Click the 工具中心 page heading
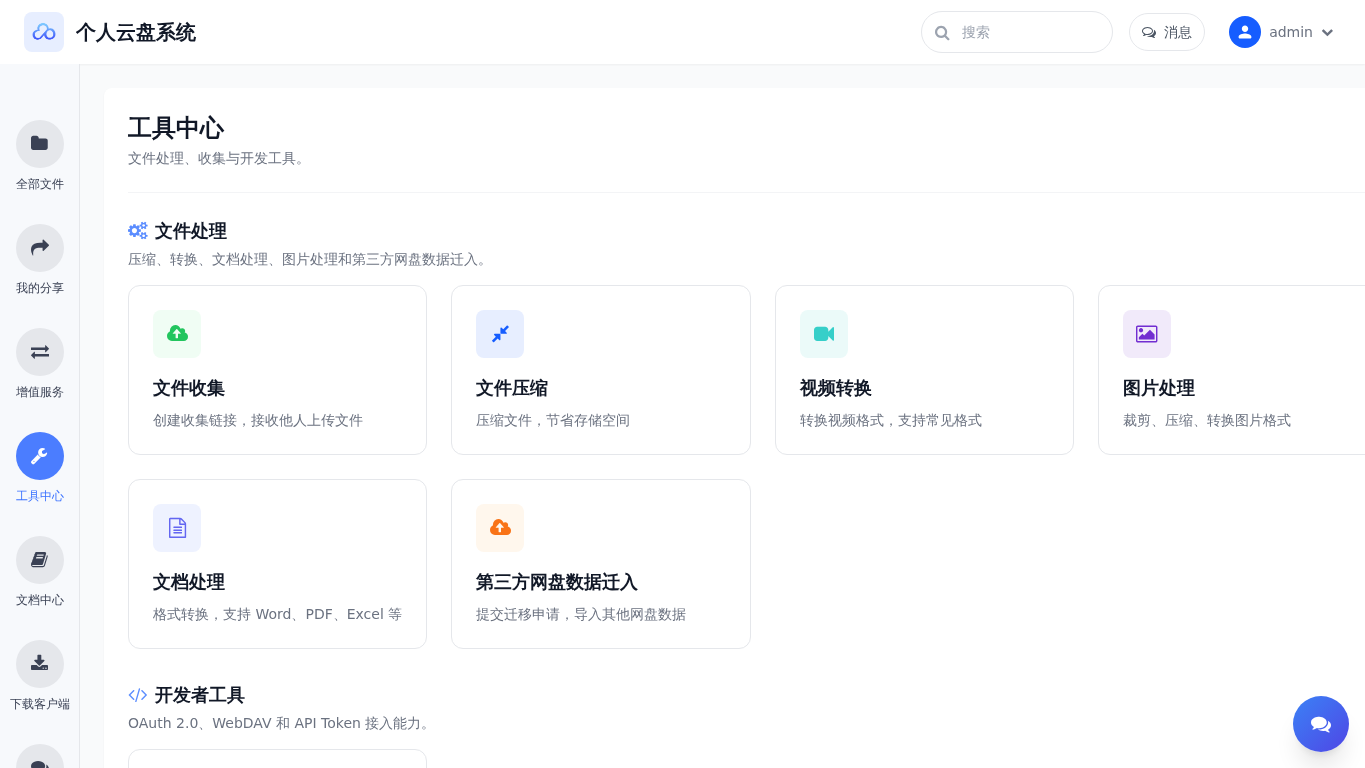 point(176,128)
